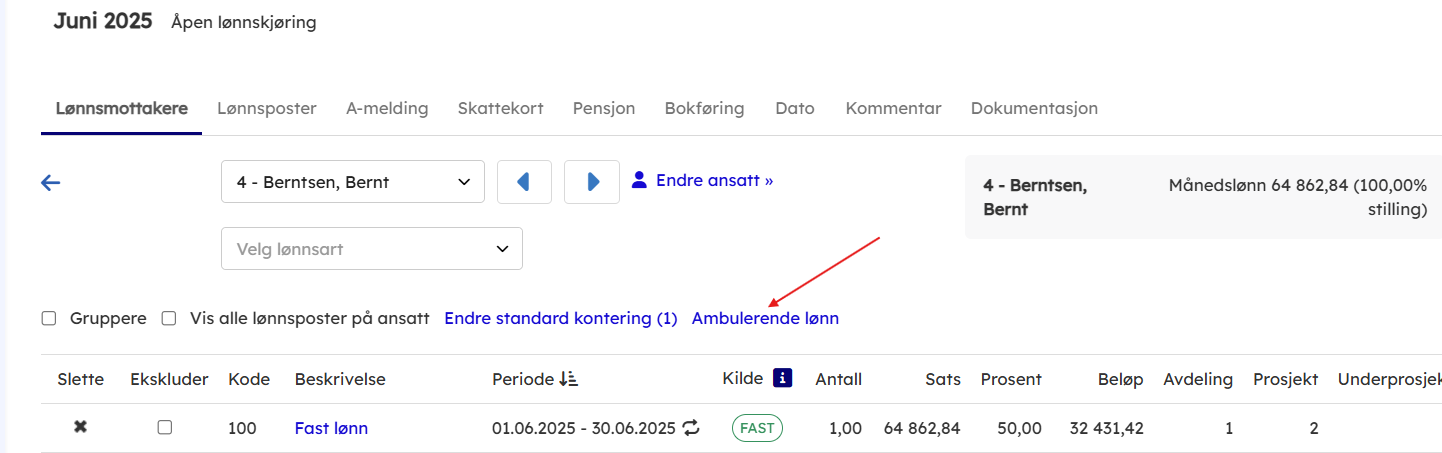
Task: Click the back arrow icon
Action: tap(50, 182)
